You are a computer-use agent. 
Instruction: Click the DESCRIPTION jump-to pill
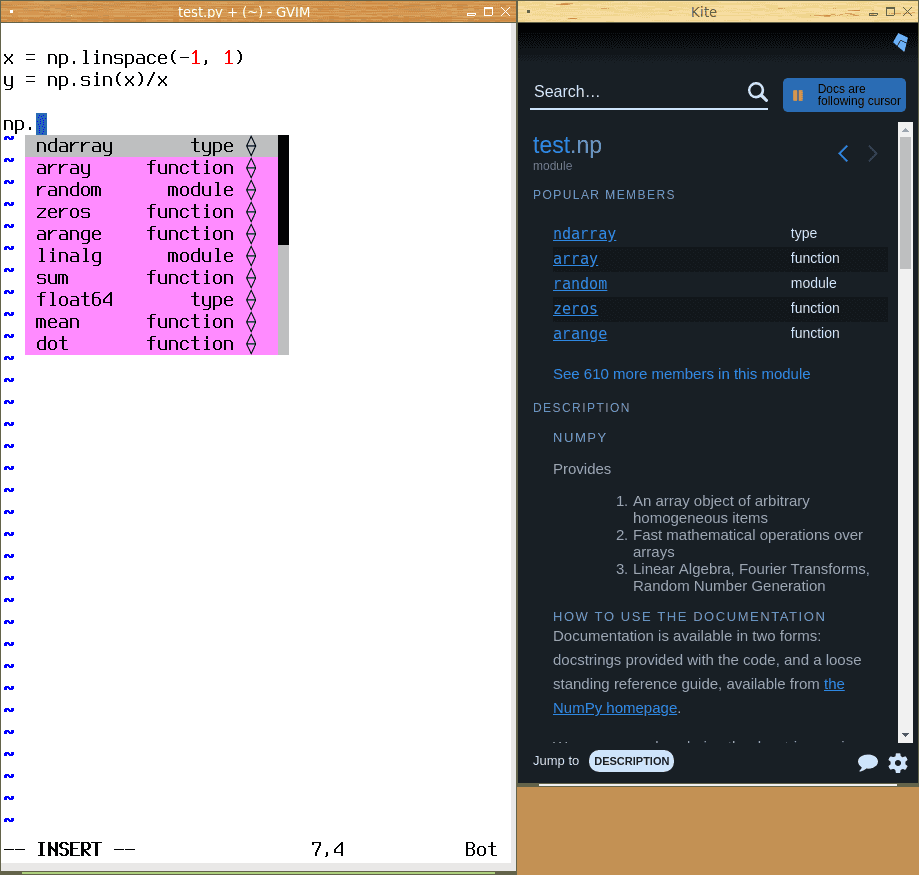[x=631, y=761]
